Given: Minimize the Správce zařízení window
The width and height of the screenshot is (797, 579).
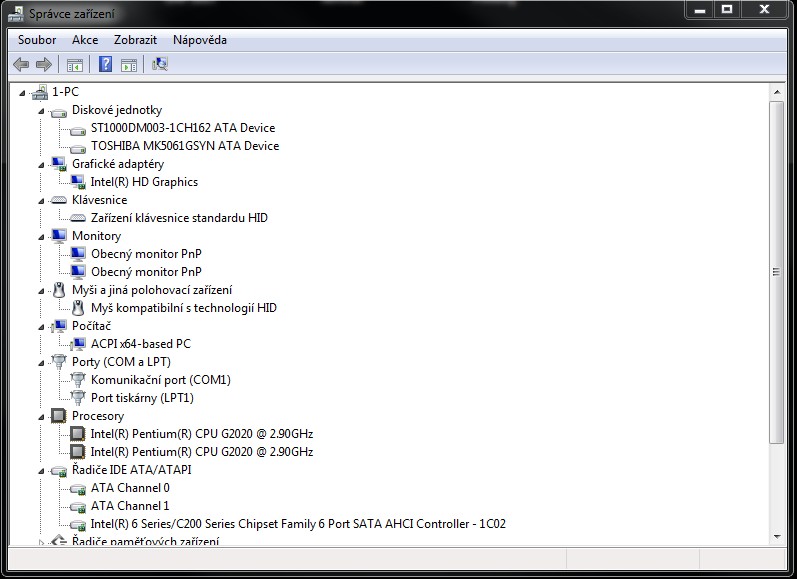Looking at the screenshot, I should click(x=700, y=9).
